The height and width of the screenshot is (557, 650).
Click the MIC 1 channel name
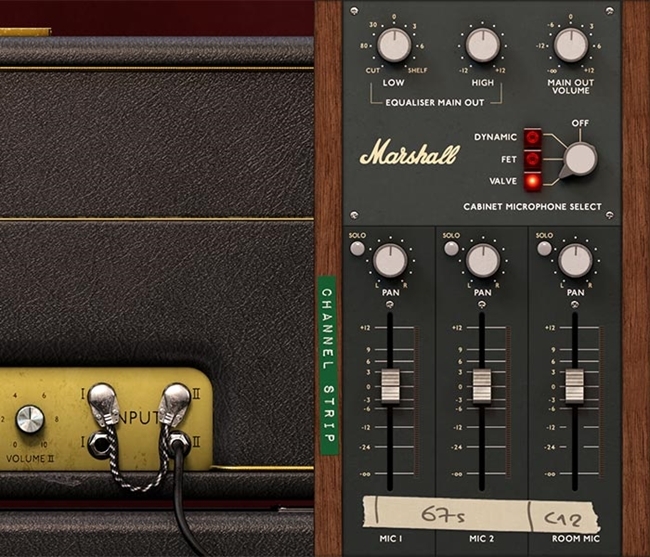click(390, 538)
